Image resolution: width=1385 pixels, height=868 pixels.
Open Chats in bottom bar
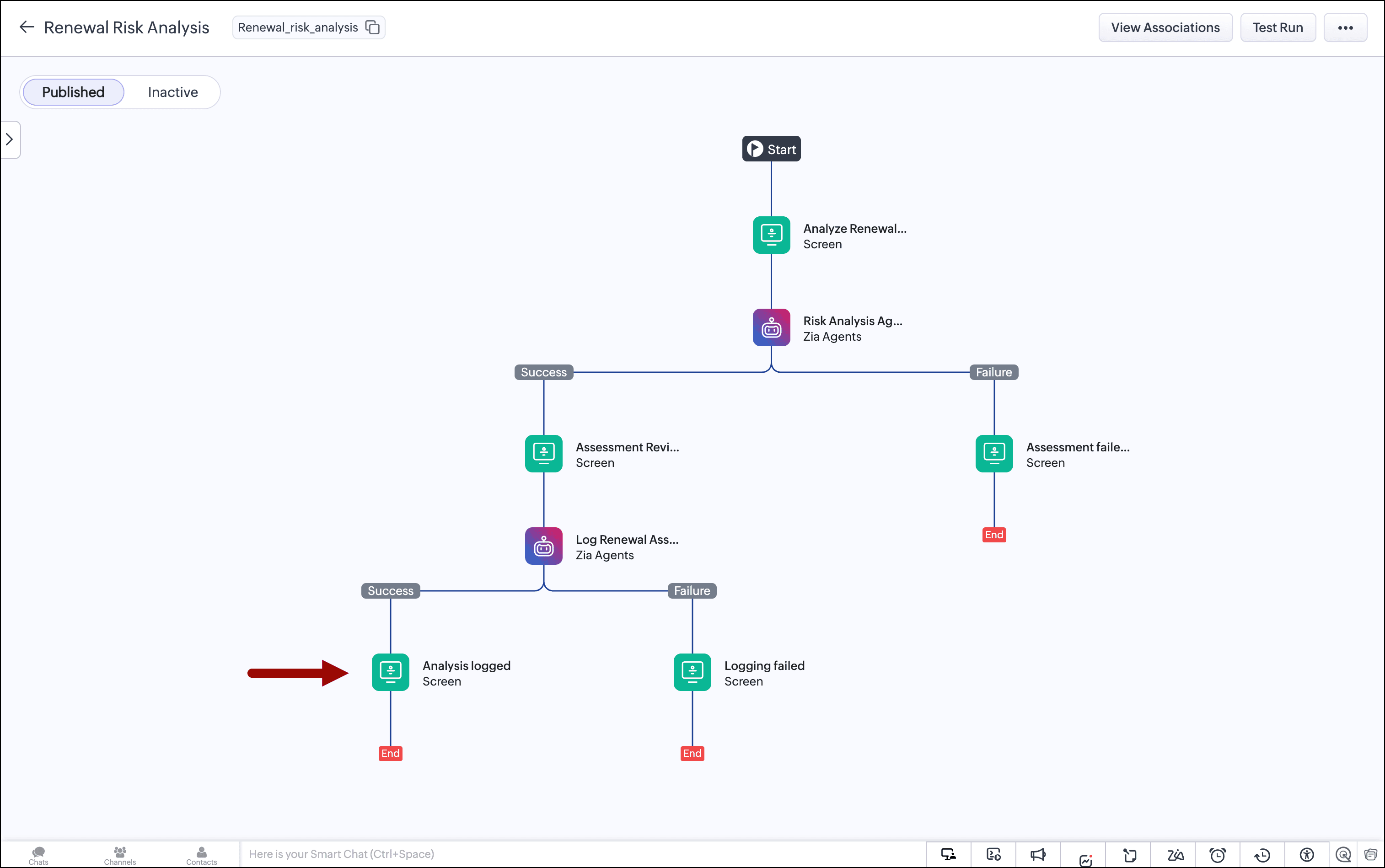point(38,855)
